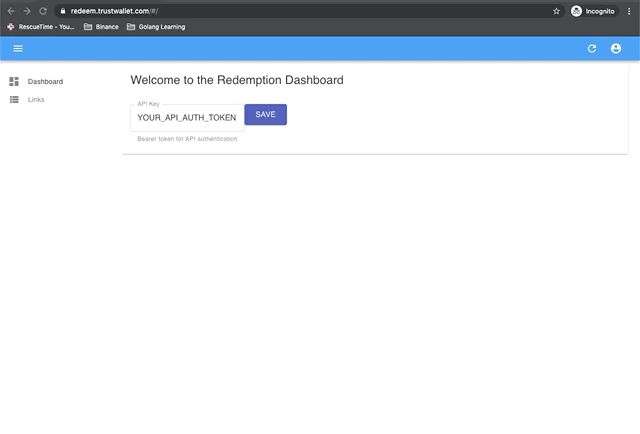
Task: Reload the page with the browser reload button
Action: tap(43, 11)
